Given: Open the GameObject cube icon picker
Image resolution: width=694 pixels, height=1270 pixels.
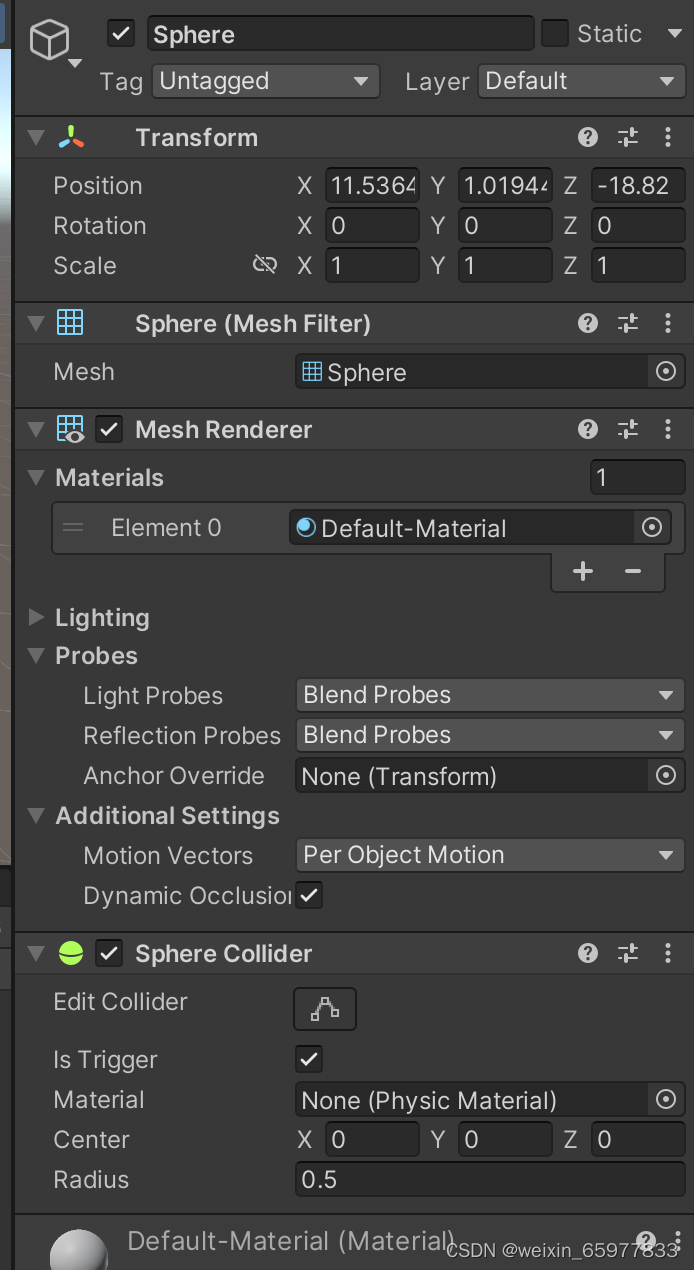Looking at the screenshot, I should (50, 40).
